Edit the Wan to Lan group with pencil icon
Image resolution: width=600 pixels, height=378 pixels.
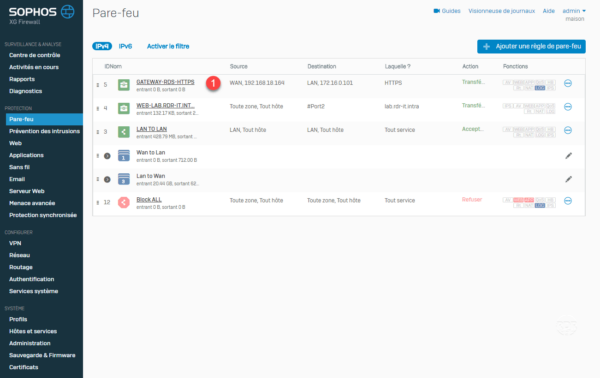pos(569,156)
